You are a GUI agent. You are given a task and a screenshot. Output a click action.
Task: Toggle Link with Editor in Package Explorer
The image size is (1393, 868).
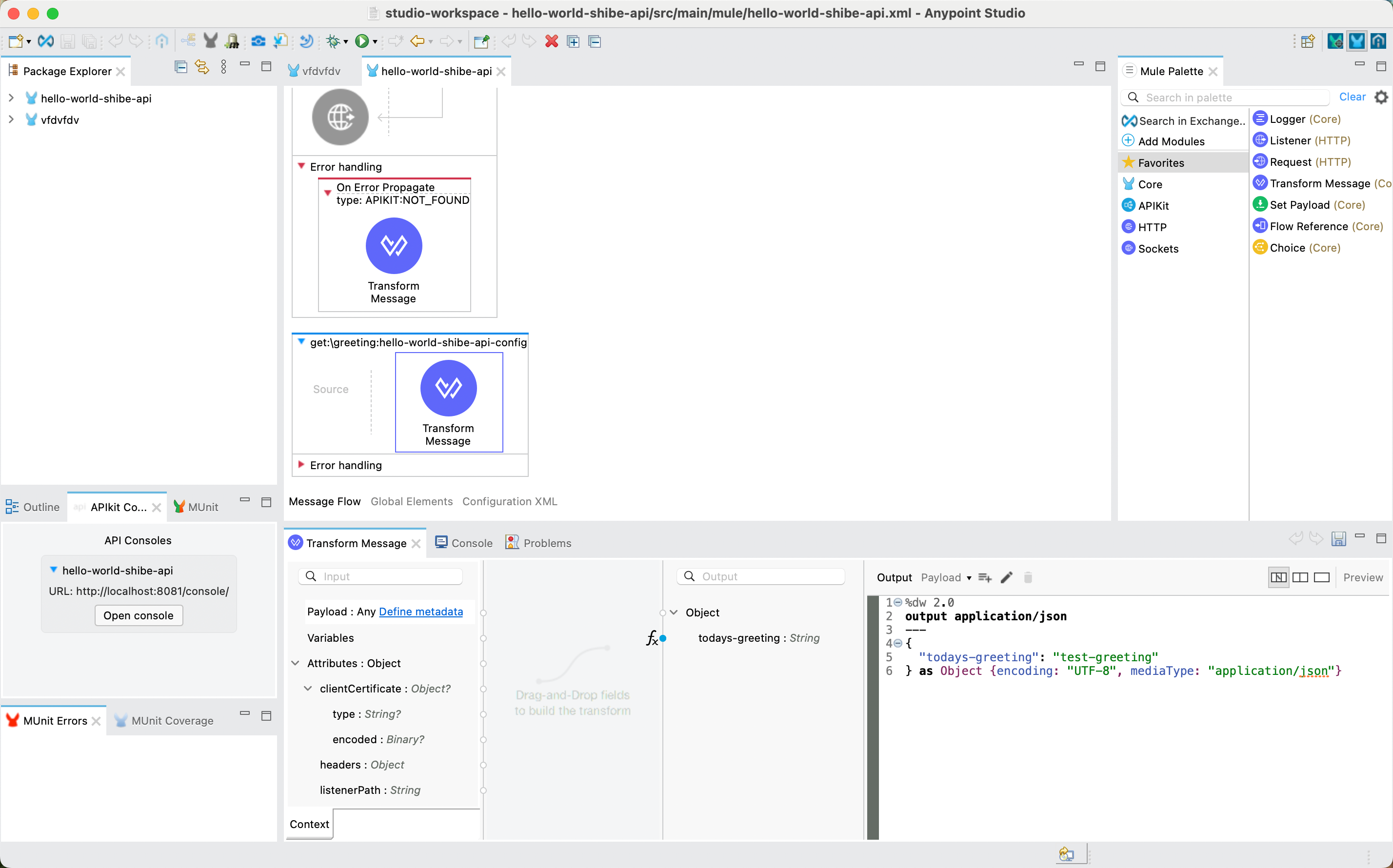(201, 67)
